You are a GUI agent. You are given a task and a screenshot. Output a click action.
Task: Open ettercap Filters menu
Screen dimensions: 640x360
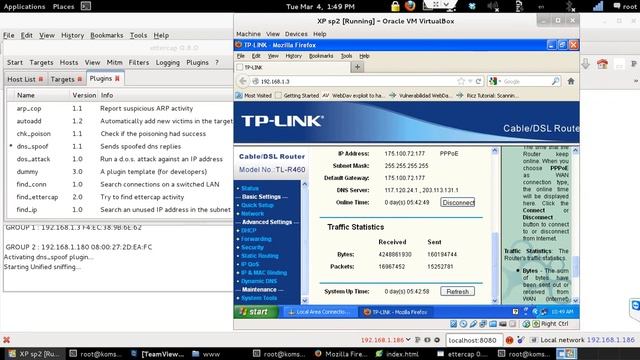(x=139, y=62)
